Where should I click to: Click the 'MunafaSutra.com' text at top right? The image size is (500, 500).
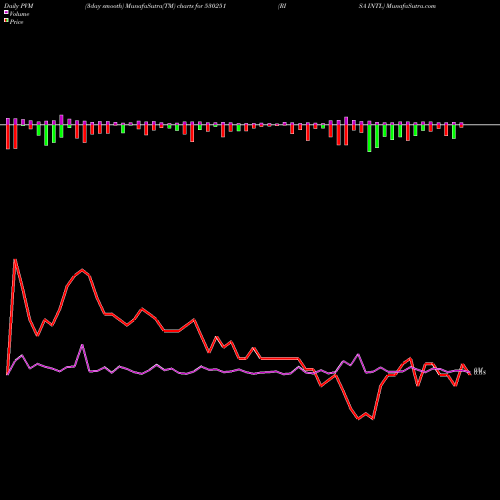(411, 6)
